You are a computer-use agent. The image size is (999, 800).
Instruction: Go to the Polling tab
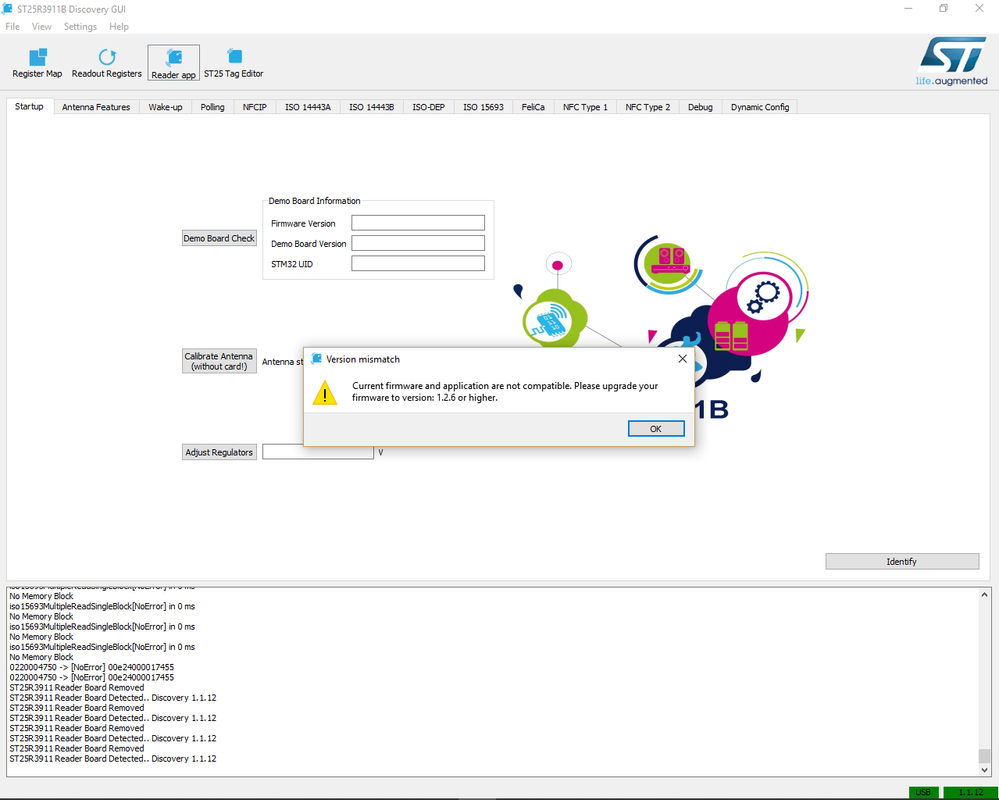(x=212, y=107)
